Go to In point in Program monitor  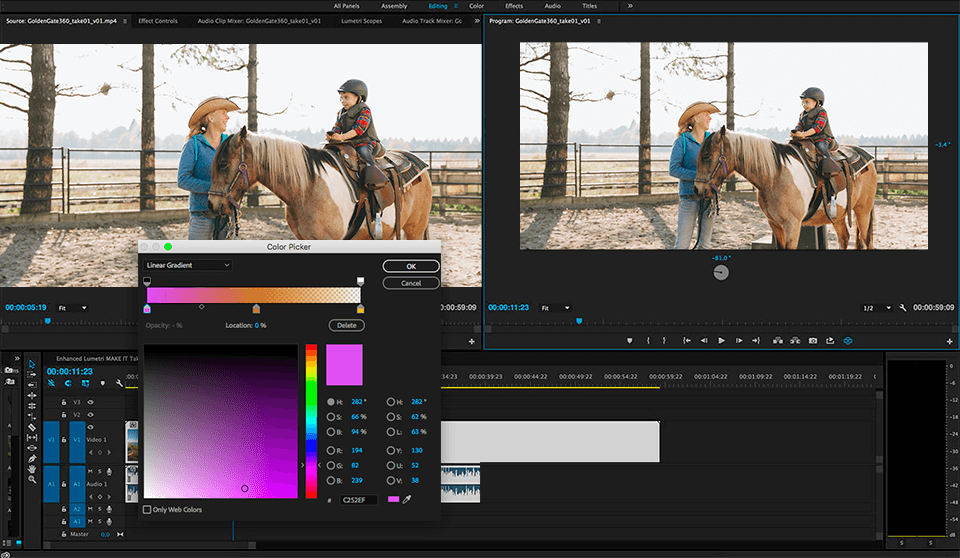tap(687, 341)
